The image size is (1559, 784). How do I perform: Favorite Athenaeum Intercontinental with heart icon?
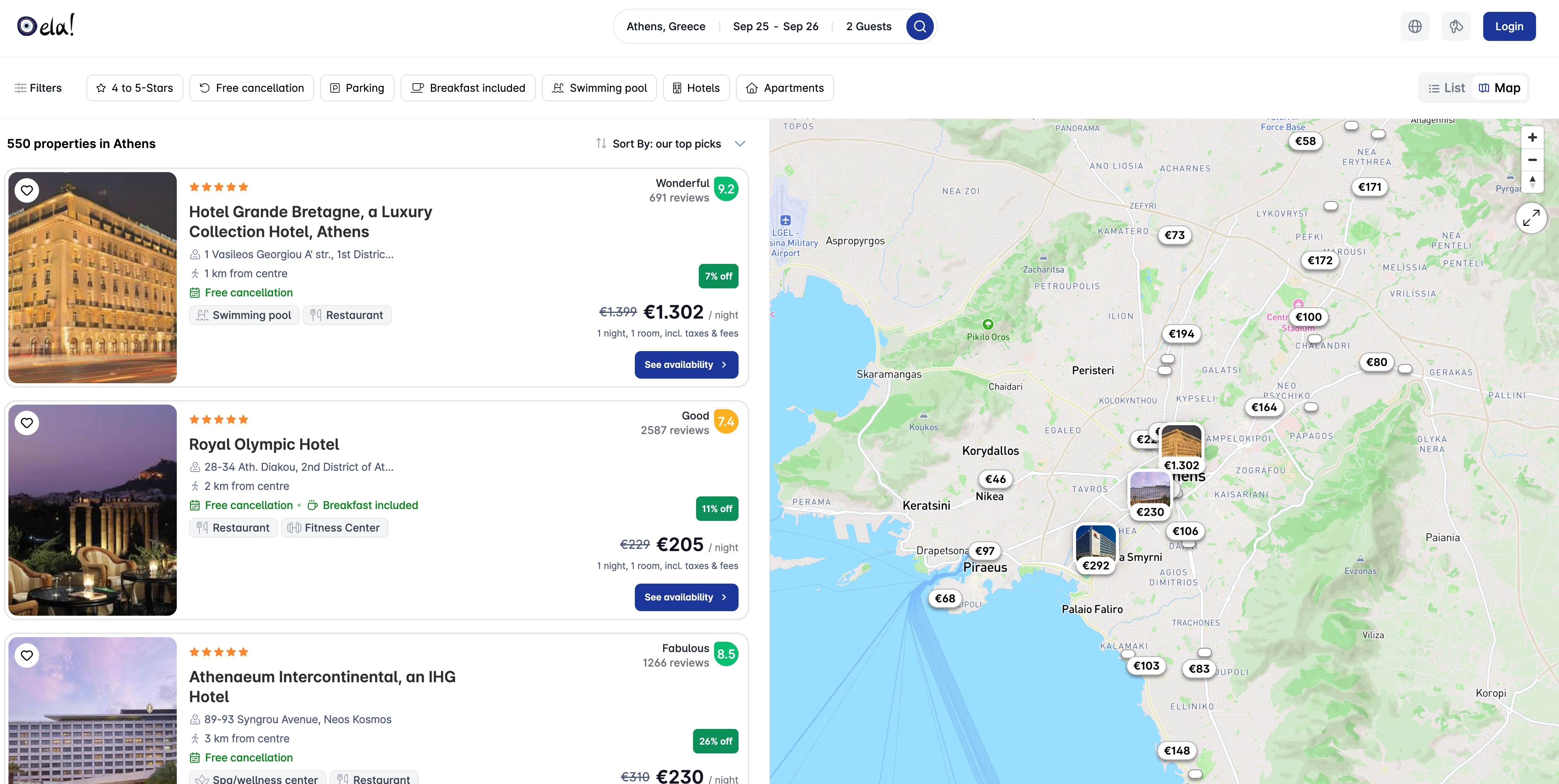pyautogui.click(x=27, y=655)
